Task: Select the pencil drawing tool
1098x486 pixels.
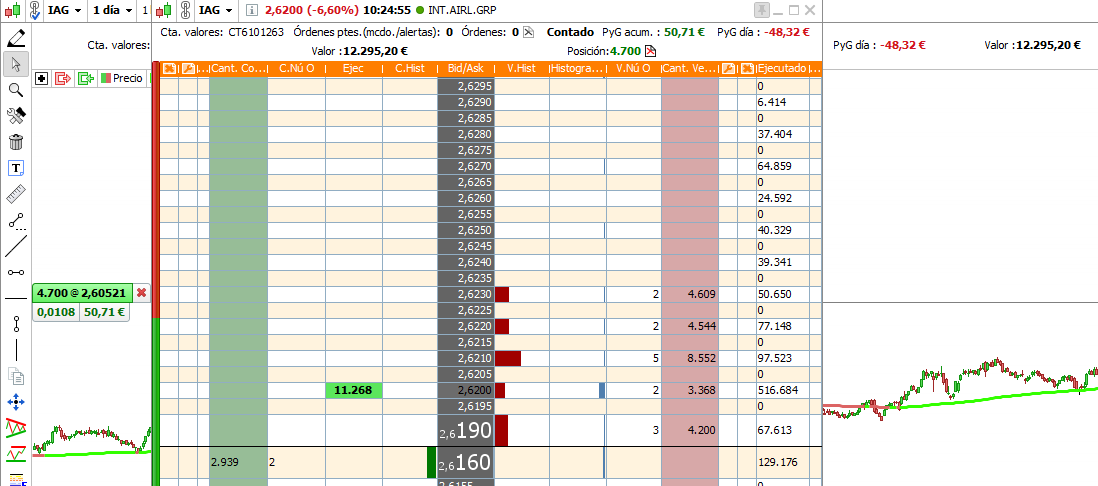Action: click(x=16, y=38)
